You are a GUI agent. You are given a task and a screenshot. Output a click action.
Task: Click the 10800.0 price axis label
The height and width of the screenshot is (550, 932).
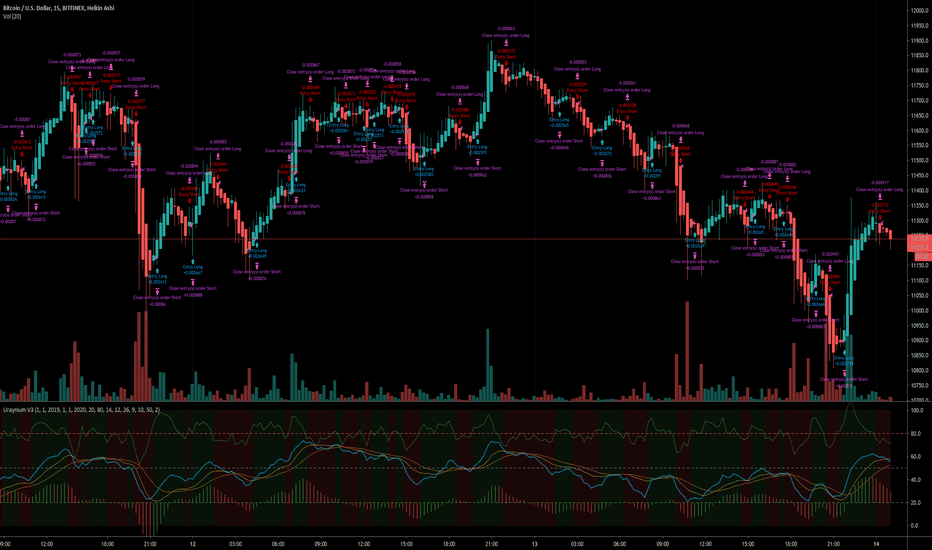pos(920,370)
